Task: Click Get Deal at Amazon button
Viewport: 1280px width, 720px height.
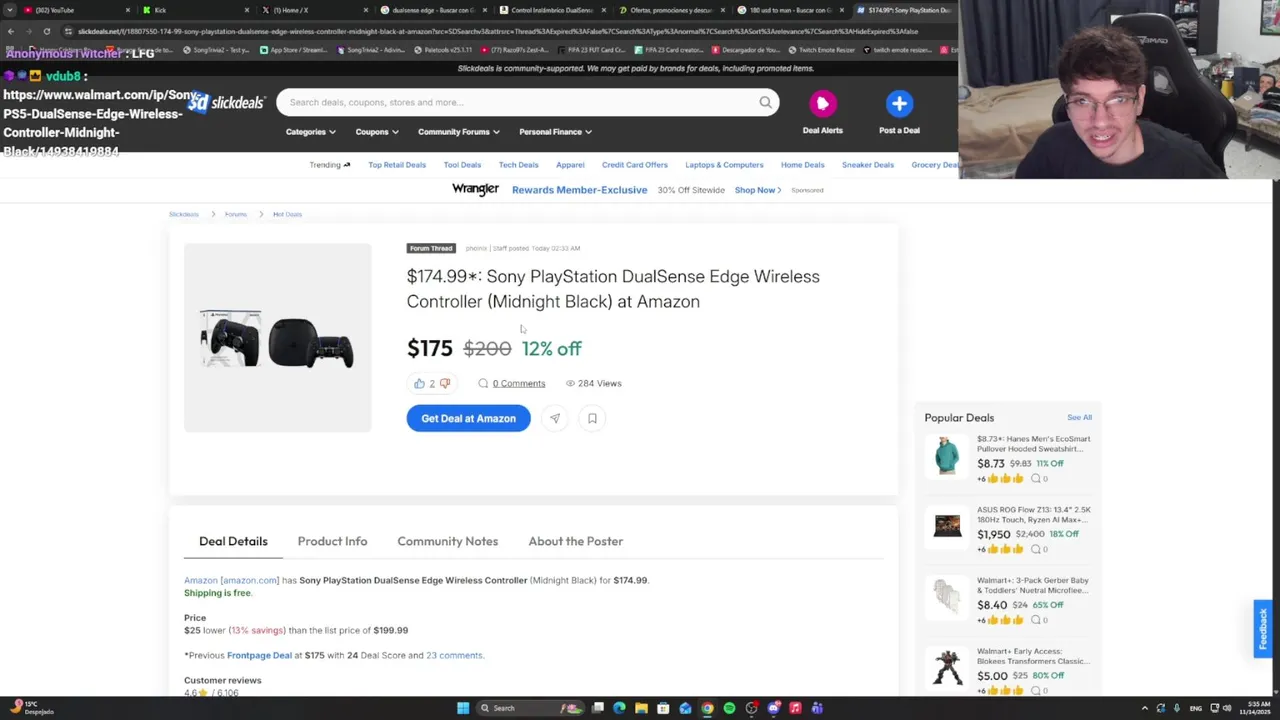Action: pos(468,418)
